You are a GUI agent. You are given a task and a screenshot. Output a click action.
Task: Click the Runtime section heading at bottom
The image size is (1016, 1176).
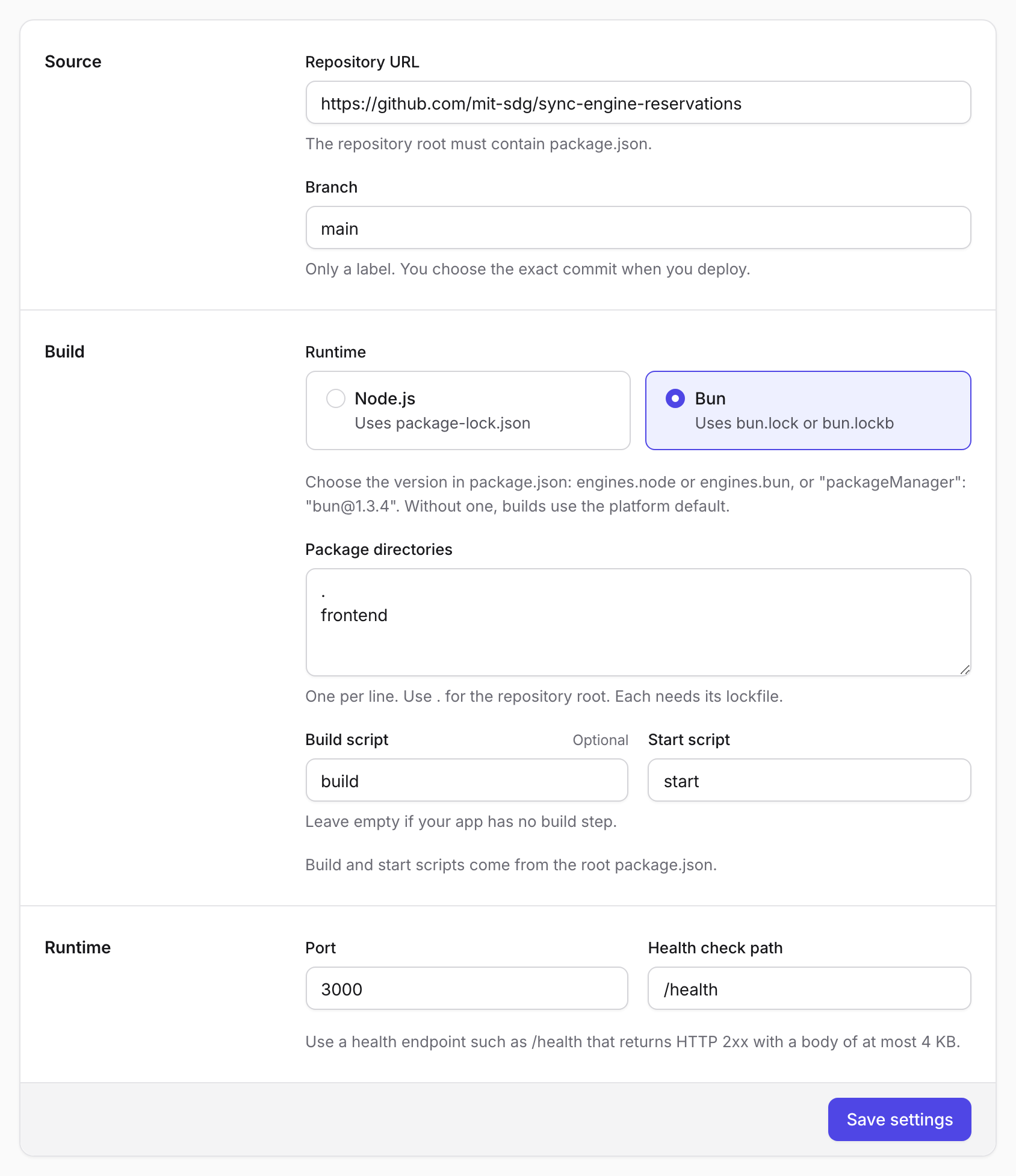78,947
